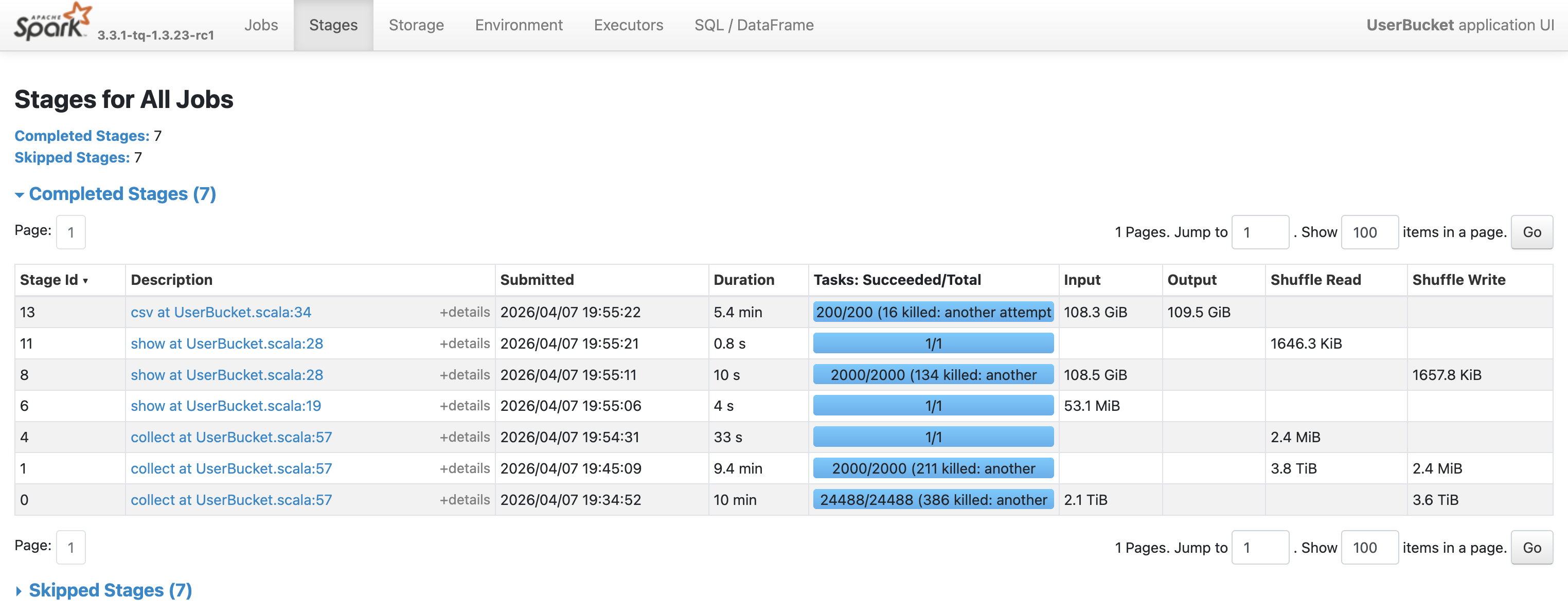Show +details for stage 13
The width and height of the screenshot is (1568, 616).
coord(465,312)
